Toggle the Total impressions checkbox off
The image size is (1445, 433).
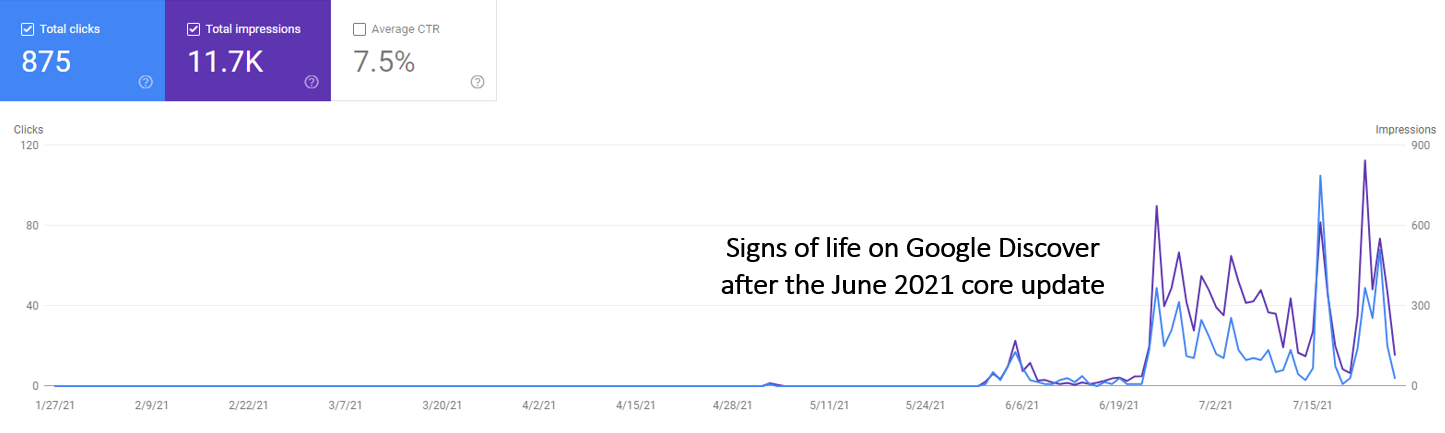[193, 29]
